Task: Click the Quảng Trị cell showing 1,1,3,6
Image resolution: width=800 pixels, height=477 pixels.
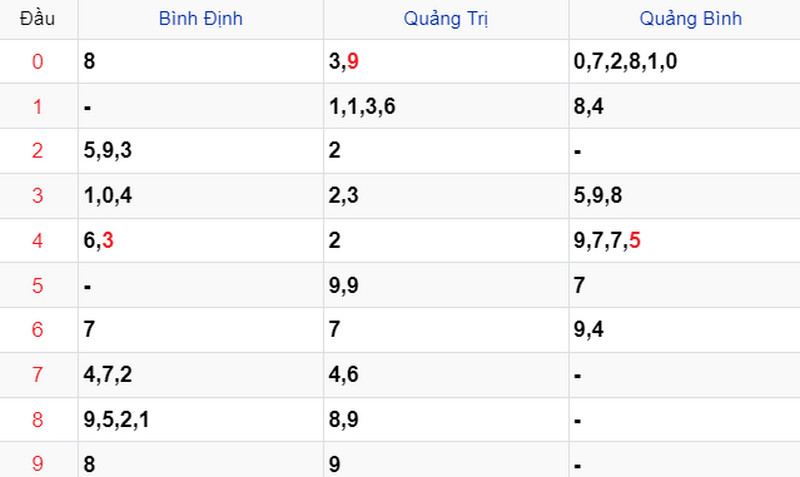Action: (446, 106)
